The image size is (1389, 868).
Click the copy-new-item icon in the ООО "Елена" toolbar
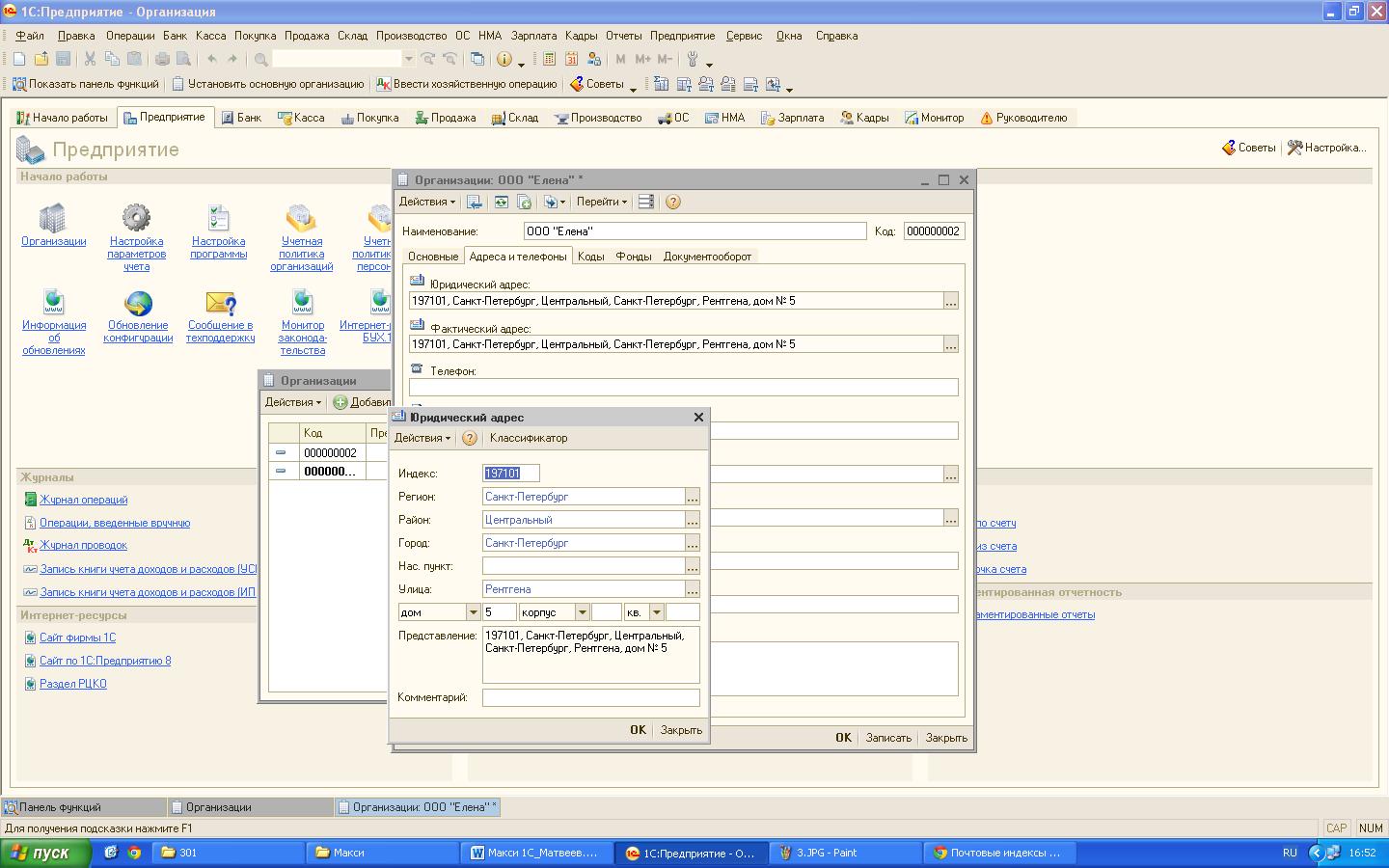tap(524, 202)
